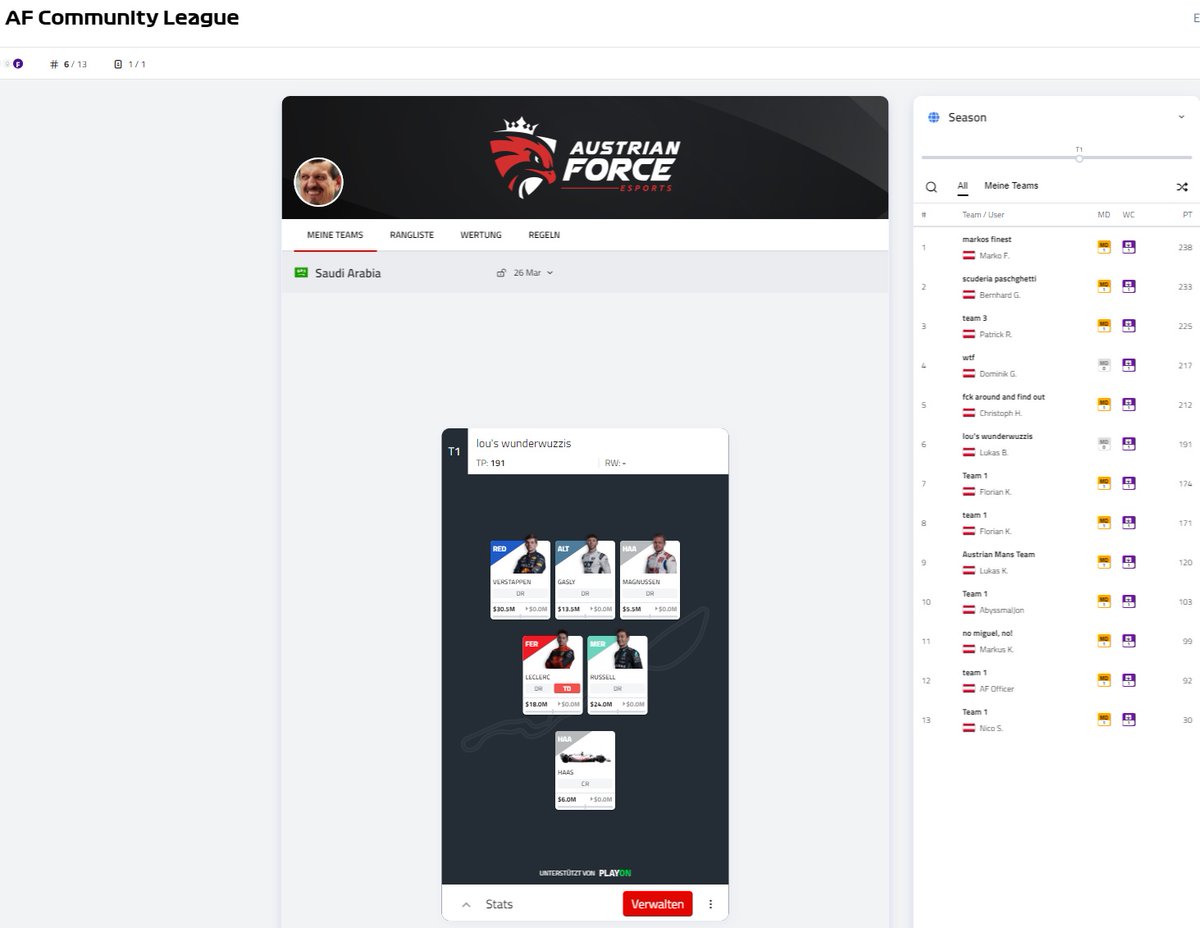
Task: Click the purple league badge icon in the header
Action: (x=17, y=64)
